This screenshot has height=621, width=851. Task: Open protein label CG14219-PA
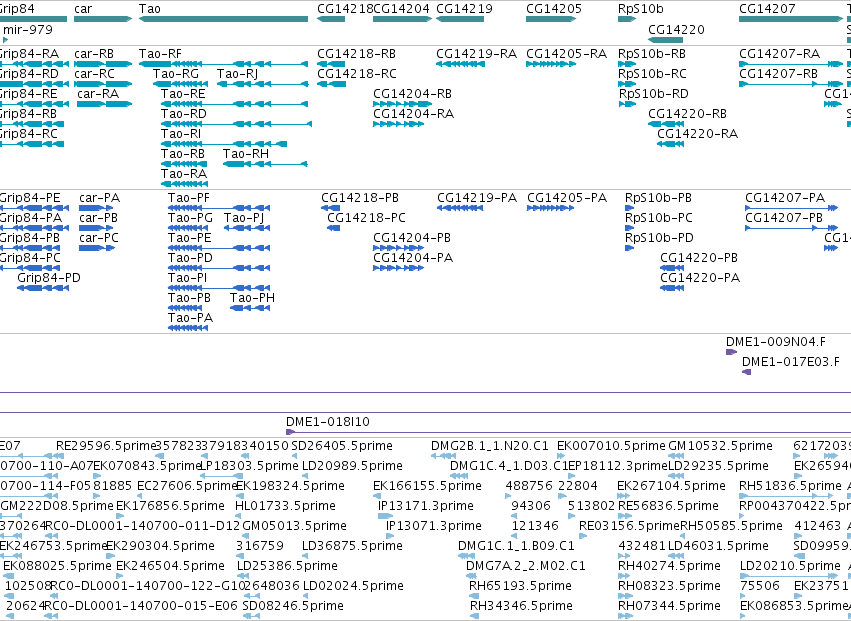(x=477, y=198)
